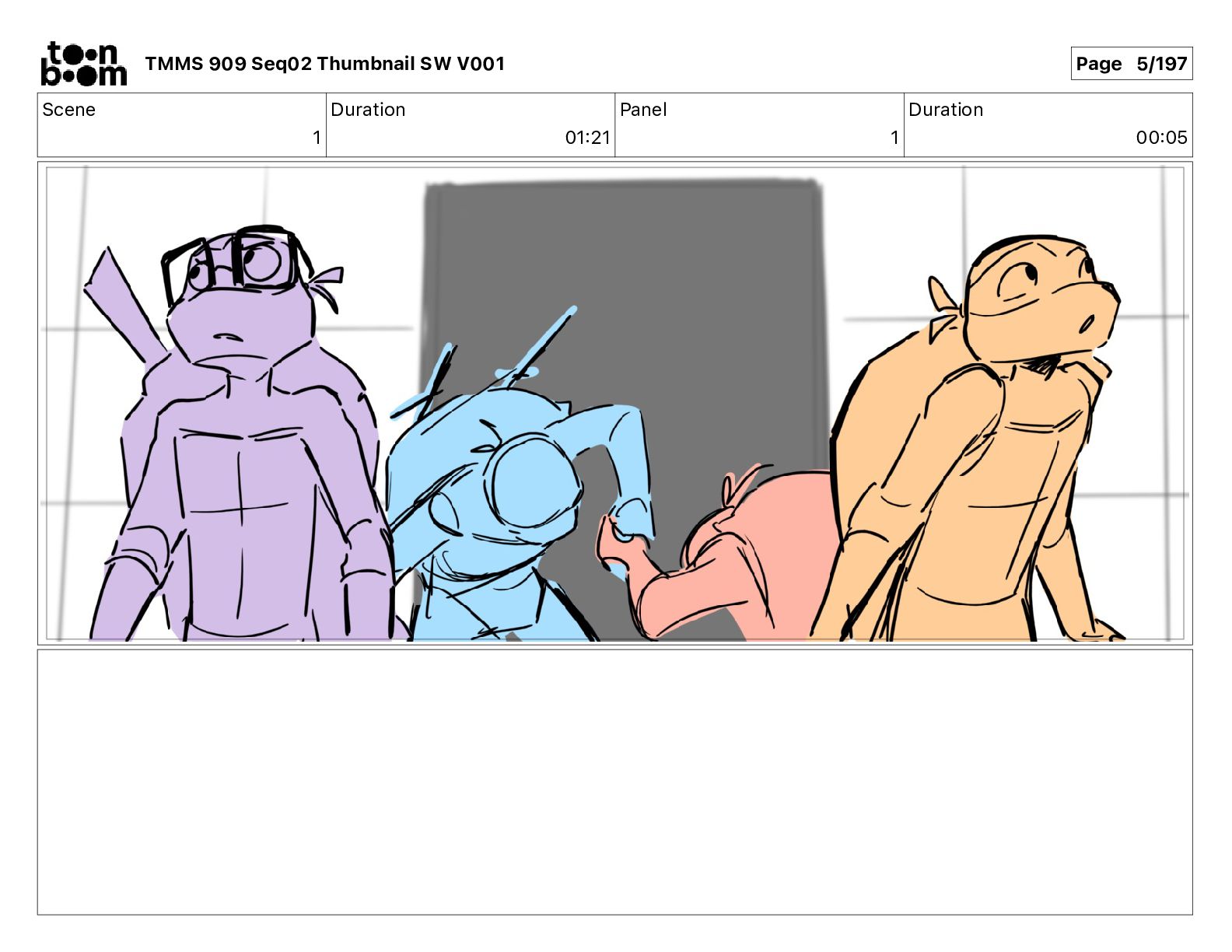The image size is (1232, 952).
Task: Click the panel duration value '00:05'
Action: coord(1161,138)
